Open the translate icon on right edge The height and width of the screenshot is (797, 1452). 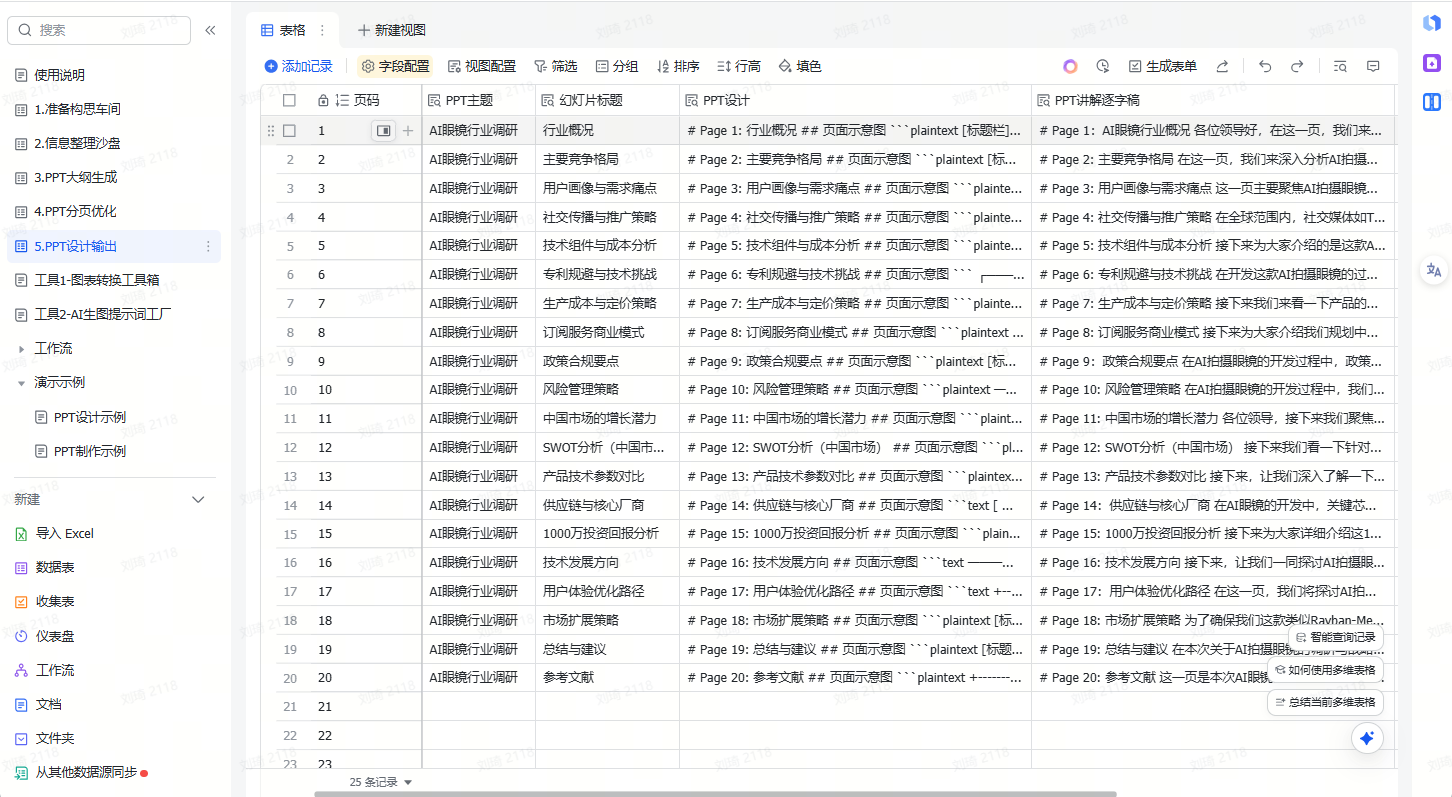[x=1433, y=269]
